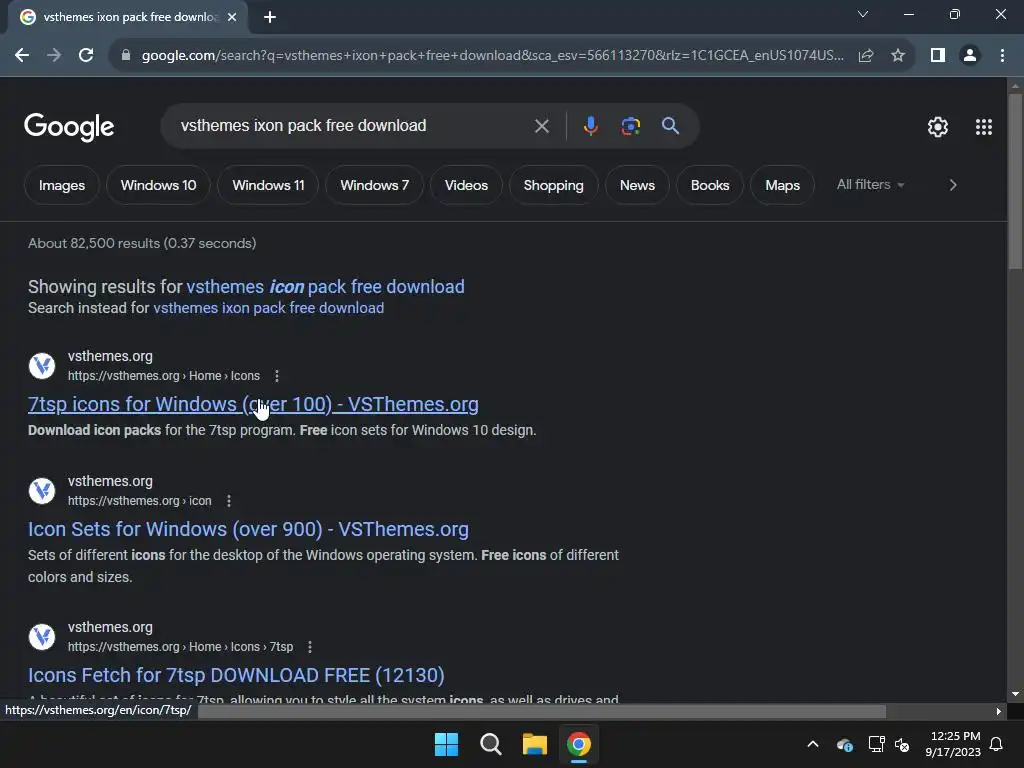Open File Explorer from taskbar
Viewport: 1024px width, 768px height.
click(x=535, y=744)
